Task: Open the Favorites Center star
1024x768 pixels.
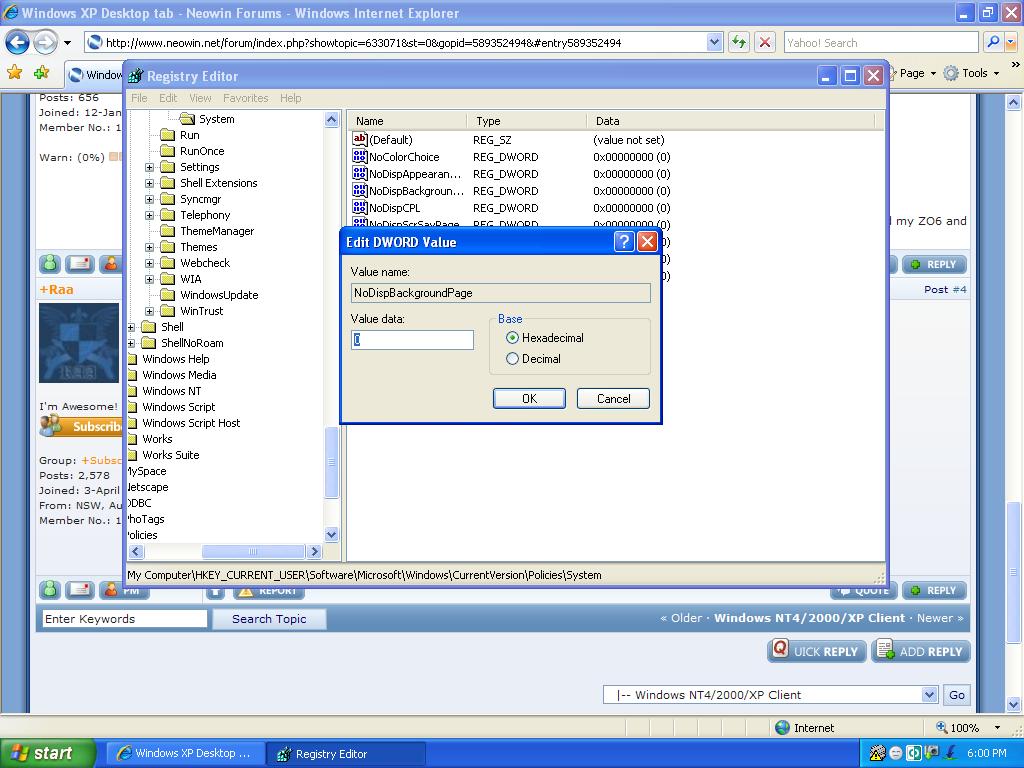Action: click(14, 72)
